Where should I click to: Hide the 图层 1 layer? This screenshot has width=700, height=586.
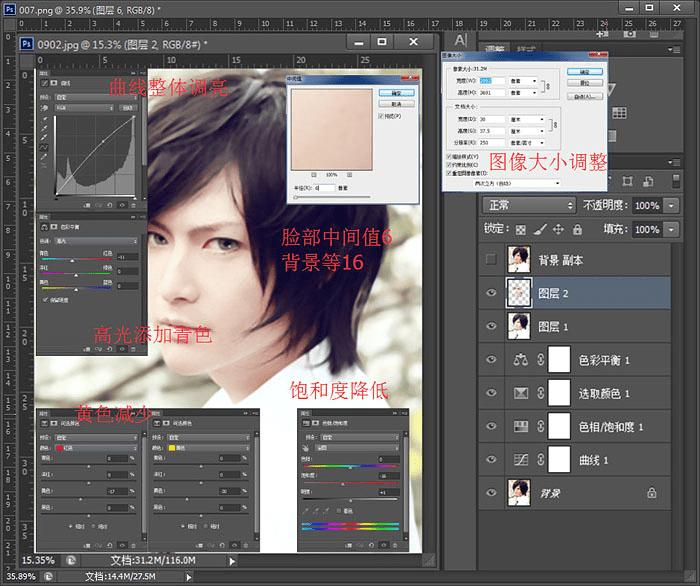(490, 326)
